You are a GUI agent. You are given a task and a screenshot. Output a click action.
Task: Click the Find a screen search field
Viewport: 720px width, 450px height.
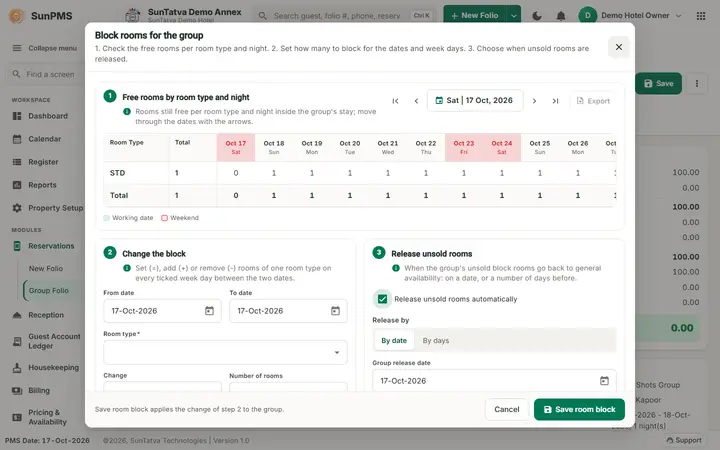46,74
